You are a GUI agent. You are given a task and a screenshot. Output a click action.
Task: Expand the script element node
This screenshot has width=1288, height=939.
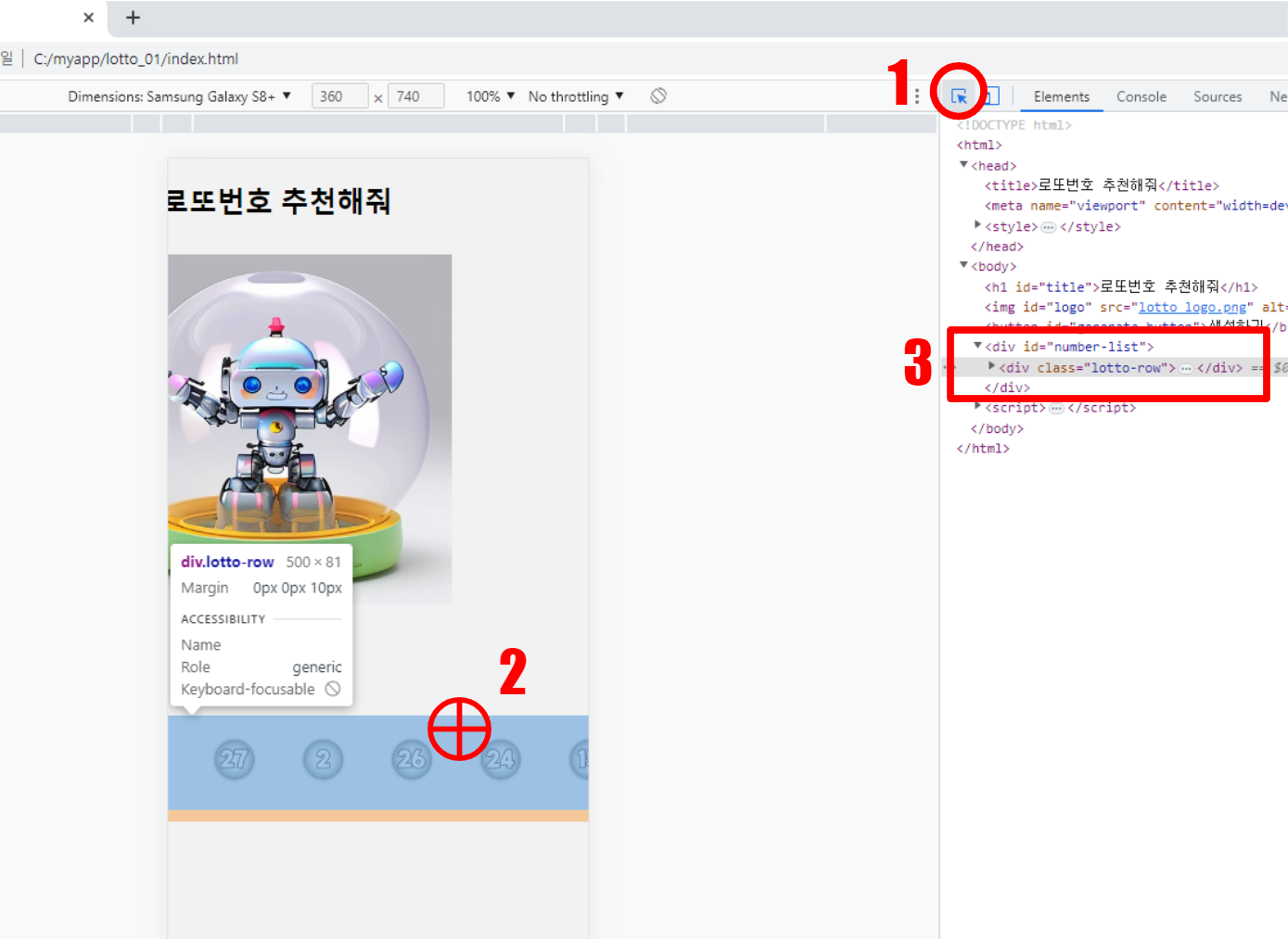[977, 407]
